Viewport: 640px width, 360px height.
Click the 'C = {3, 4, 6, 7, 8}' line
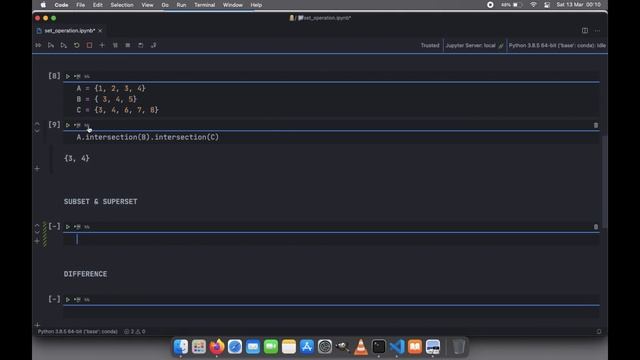(118, 110)
